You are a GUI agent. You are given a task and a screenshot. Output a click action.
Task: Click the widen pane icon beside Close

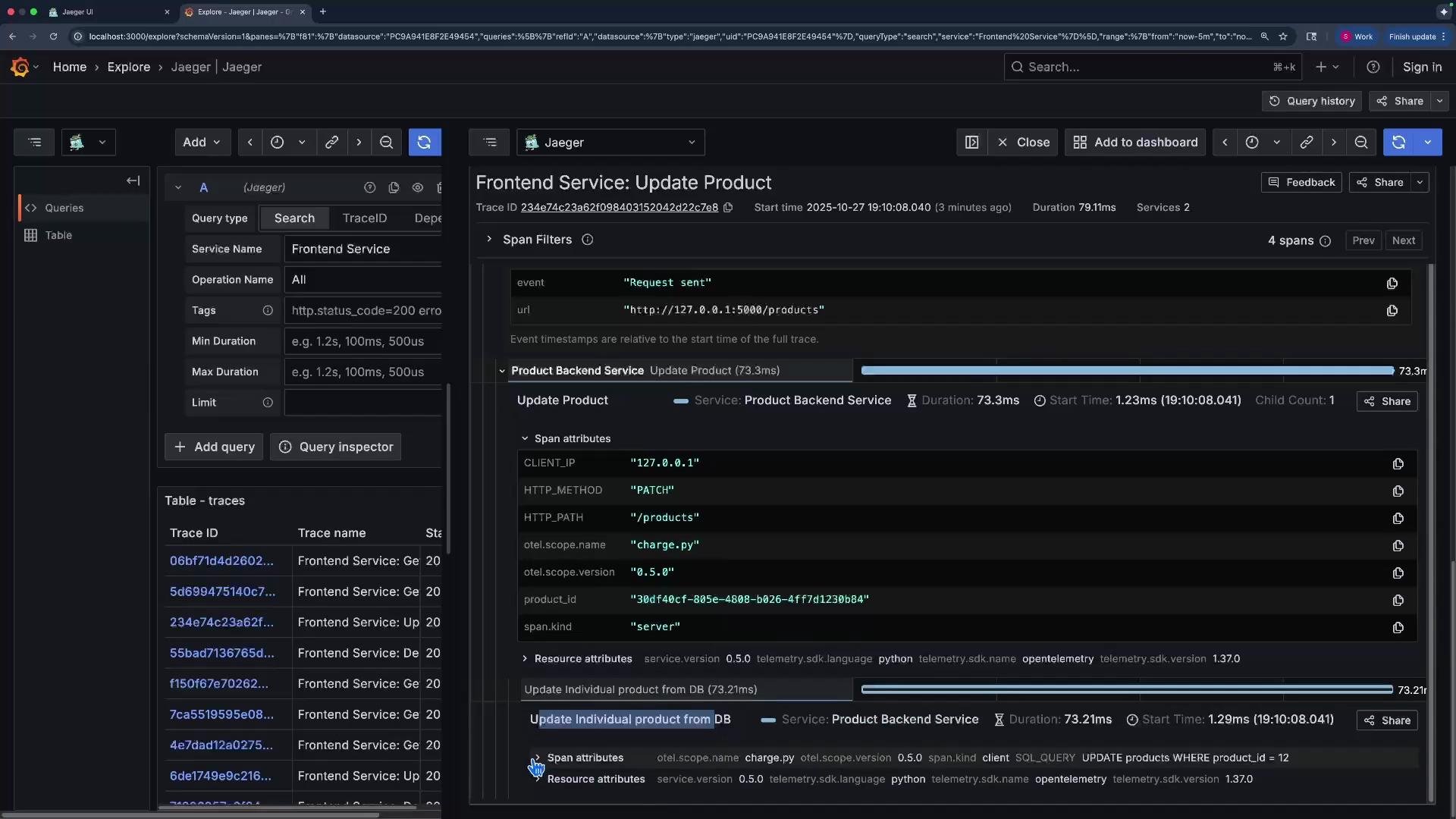971,142
